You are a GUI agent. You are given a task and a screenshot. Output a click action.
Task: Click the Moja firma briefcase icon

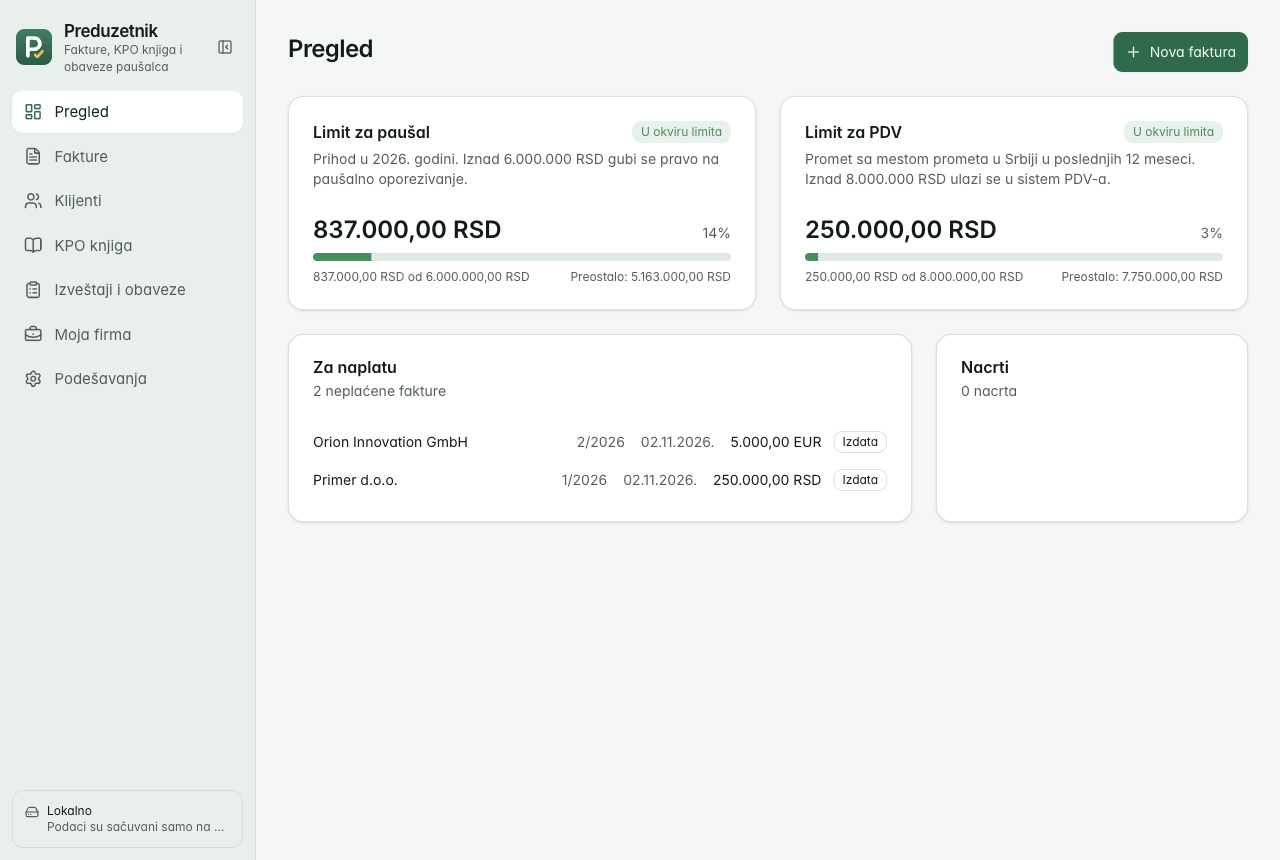point(33,334)
